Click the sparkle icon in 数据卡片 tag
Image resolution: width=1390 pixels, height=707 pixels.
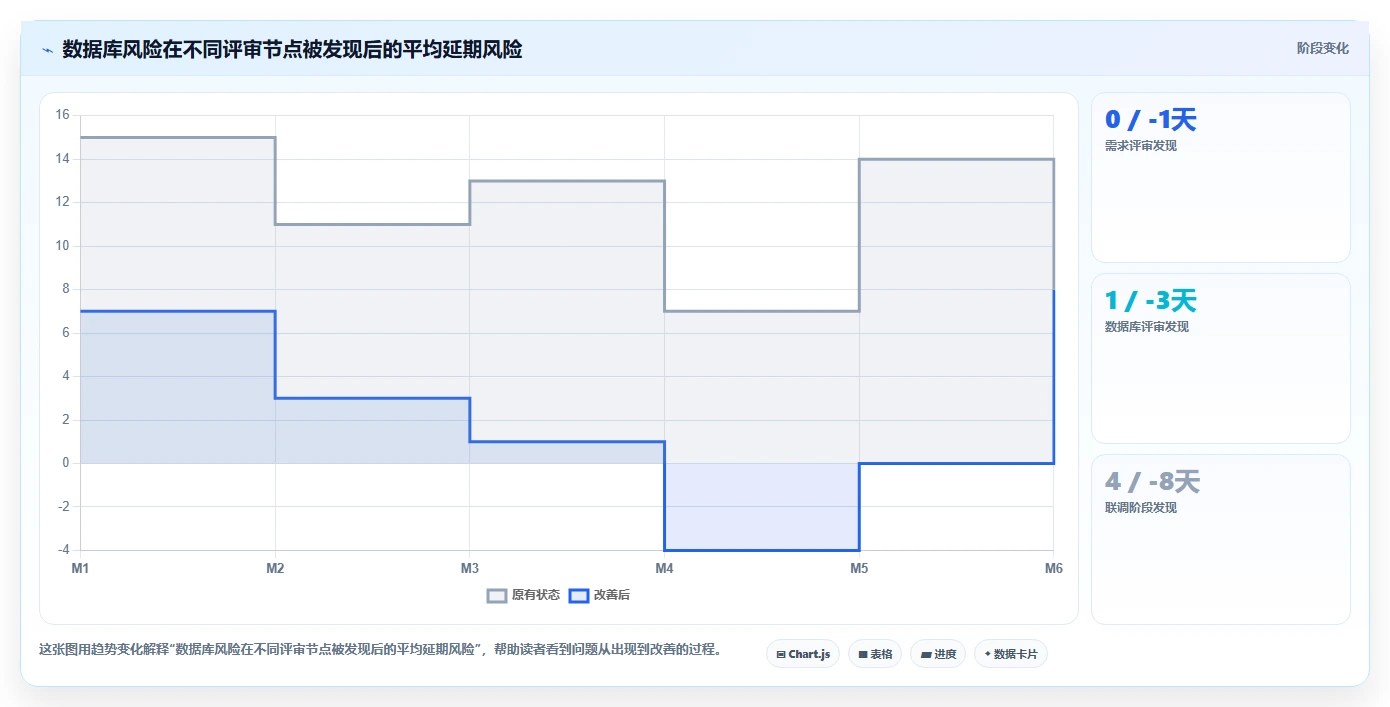pos(988,654)
